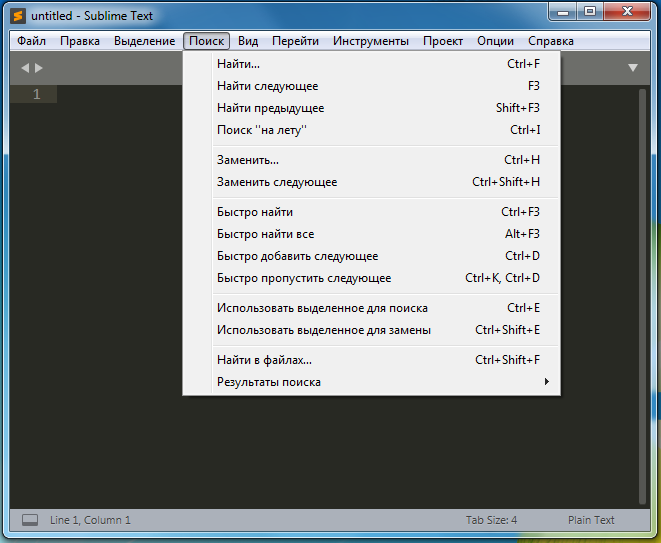Image resolution: width=661 pixels, height=543 pixels.
Task: Open the Справка menu
Action: tap(551, 41)
